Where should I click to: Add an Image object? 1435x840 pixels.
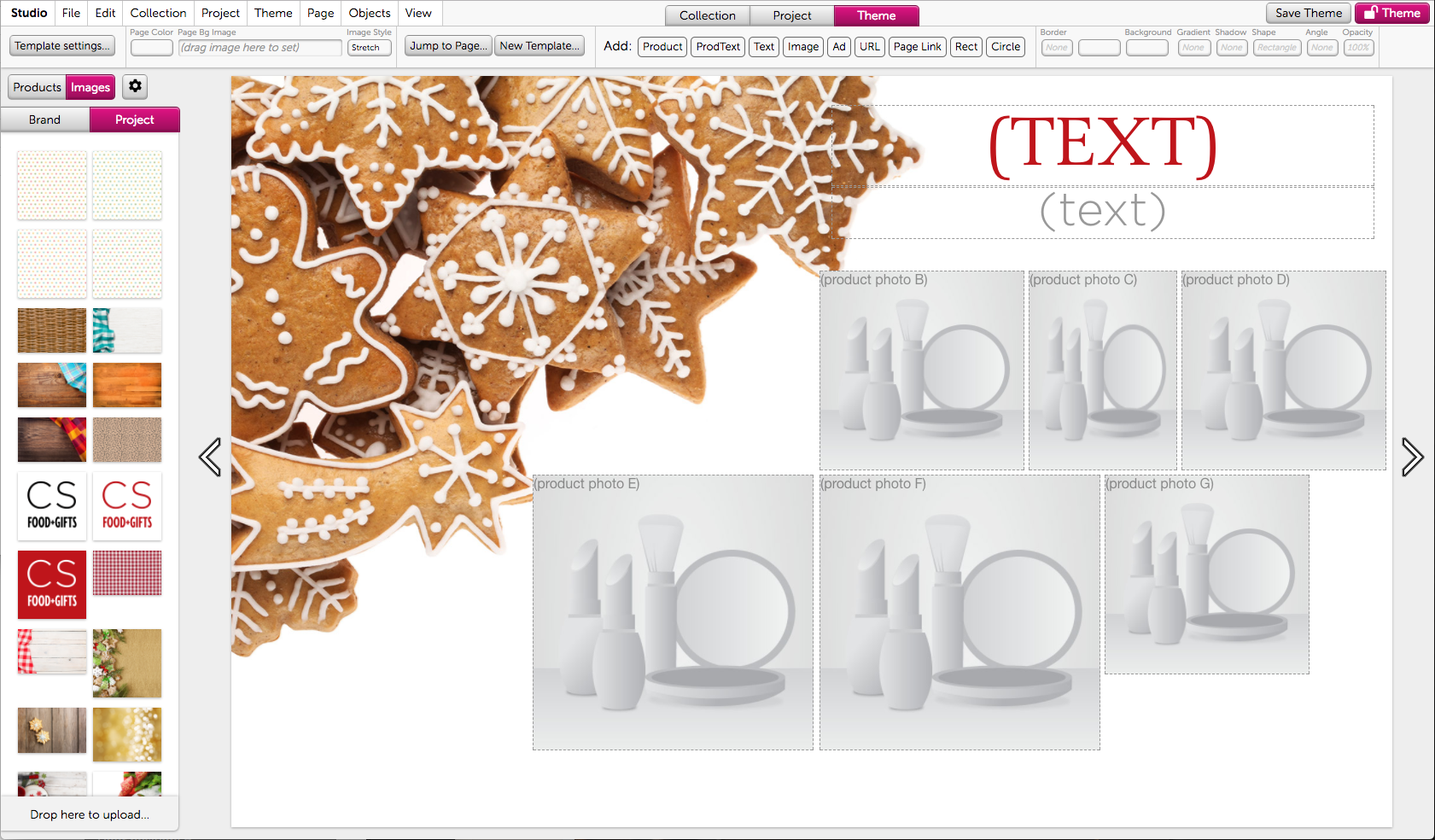[803, 47]
